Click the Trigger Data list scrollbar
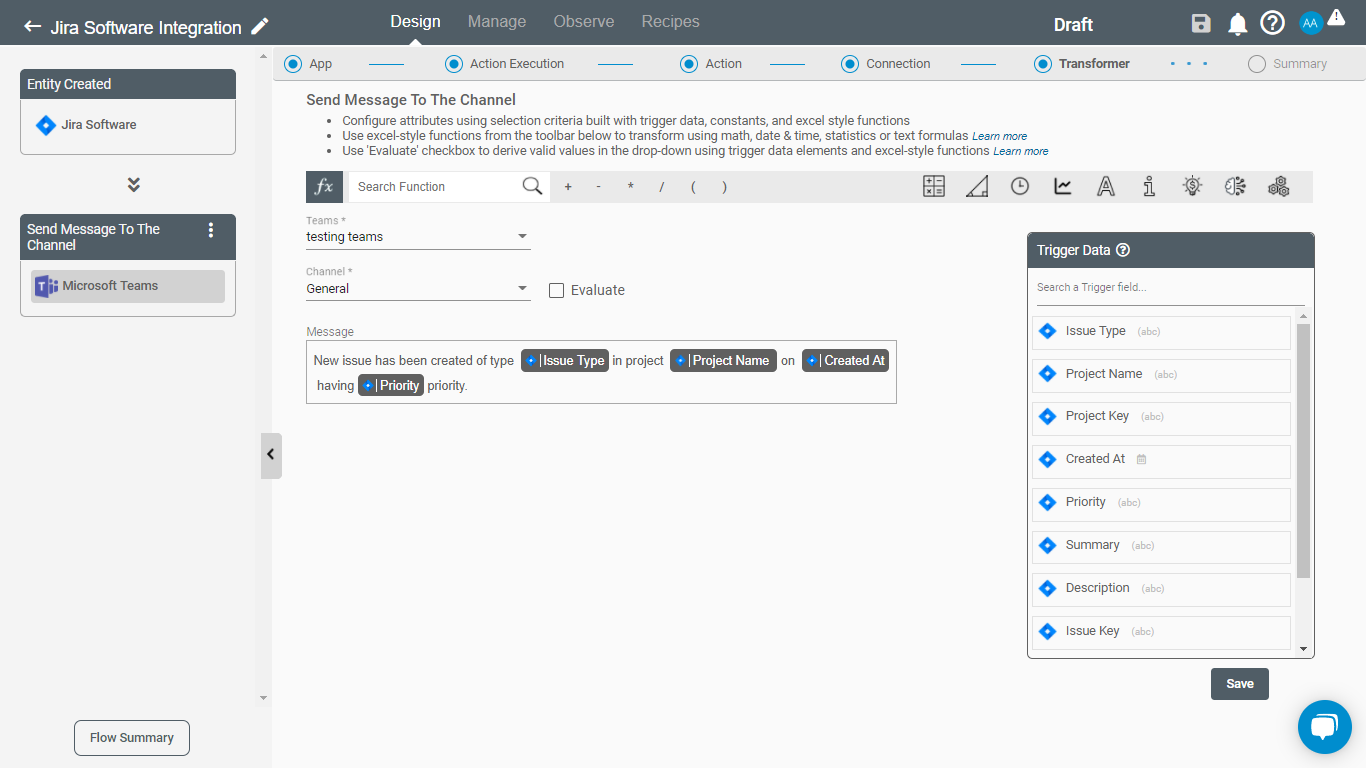Viewport: 1366px width, 768px height. (1303, 450)
